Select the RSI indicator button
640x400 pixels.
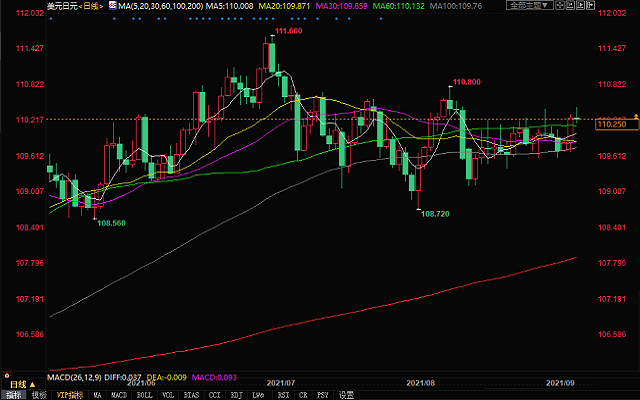283,395
